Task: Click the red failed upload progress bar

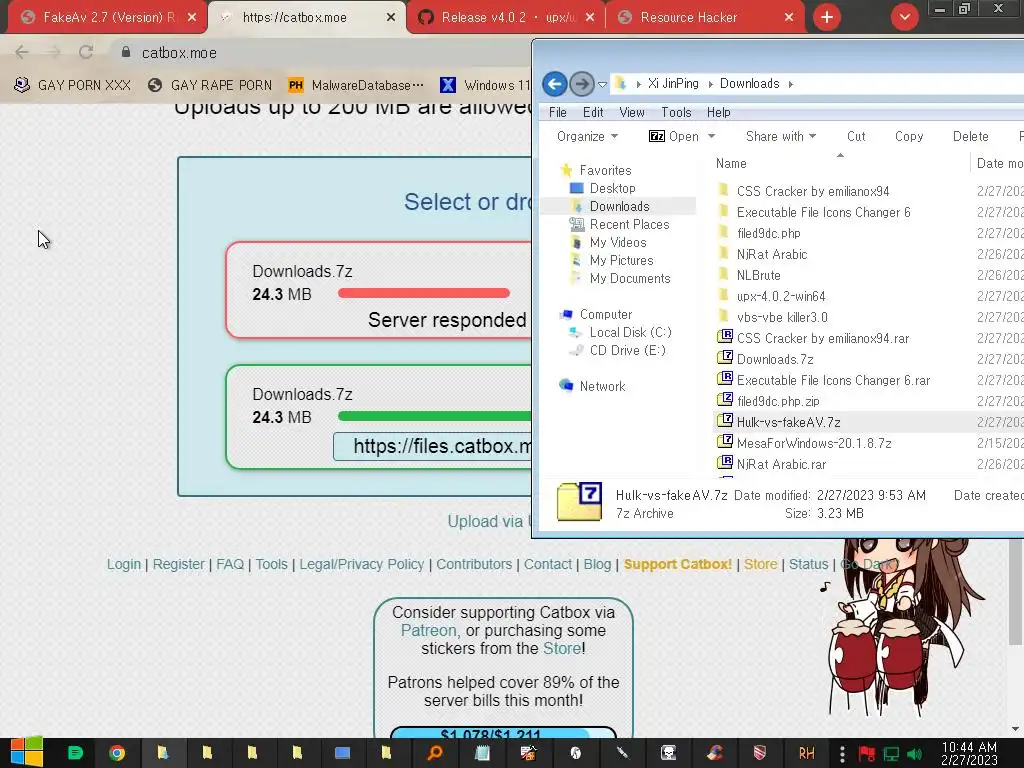Action: pyautogui.click(x=424, y=293)
